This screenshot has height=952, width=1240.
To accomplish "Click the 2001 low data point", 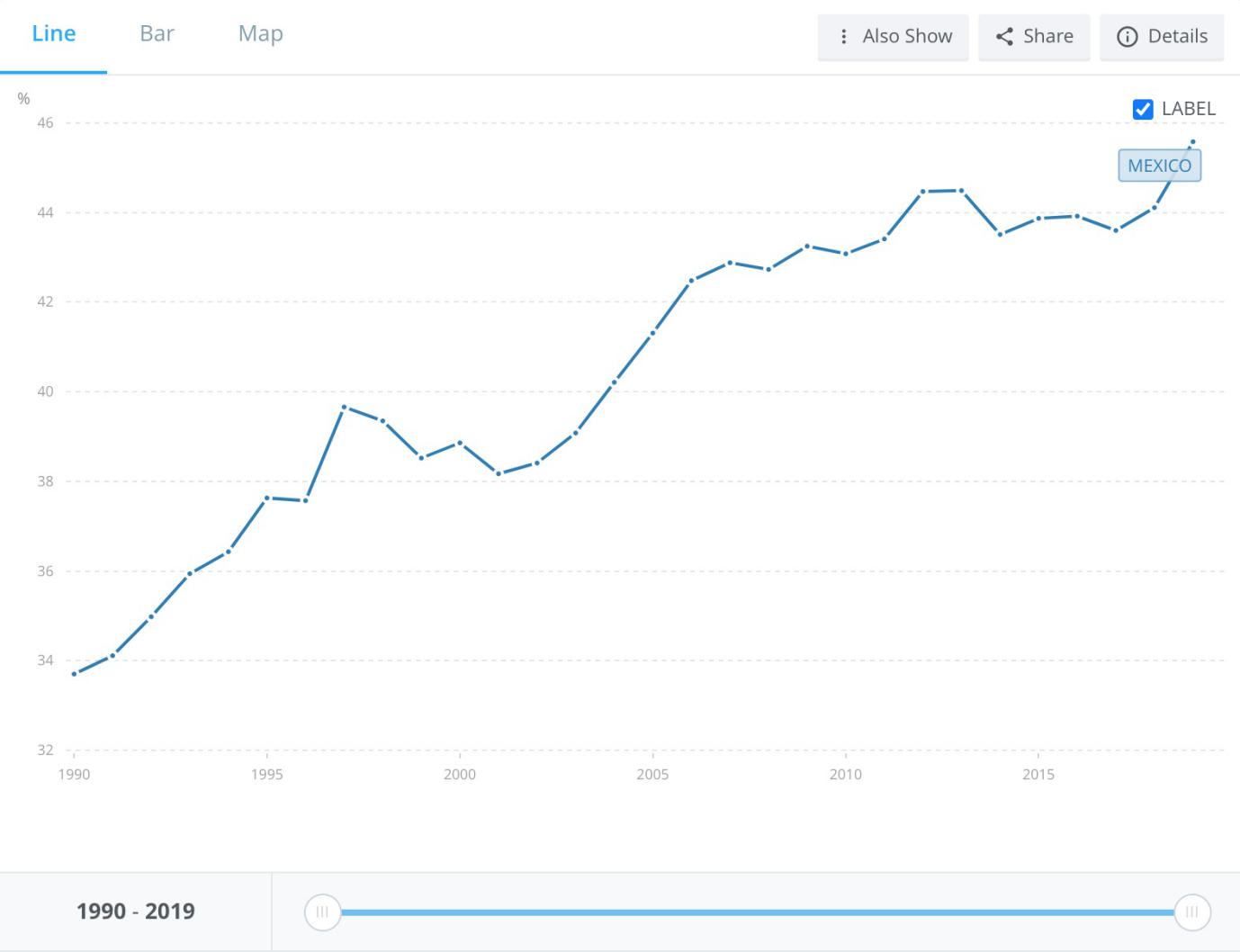I will [499, 473].
